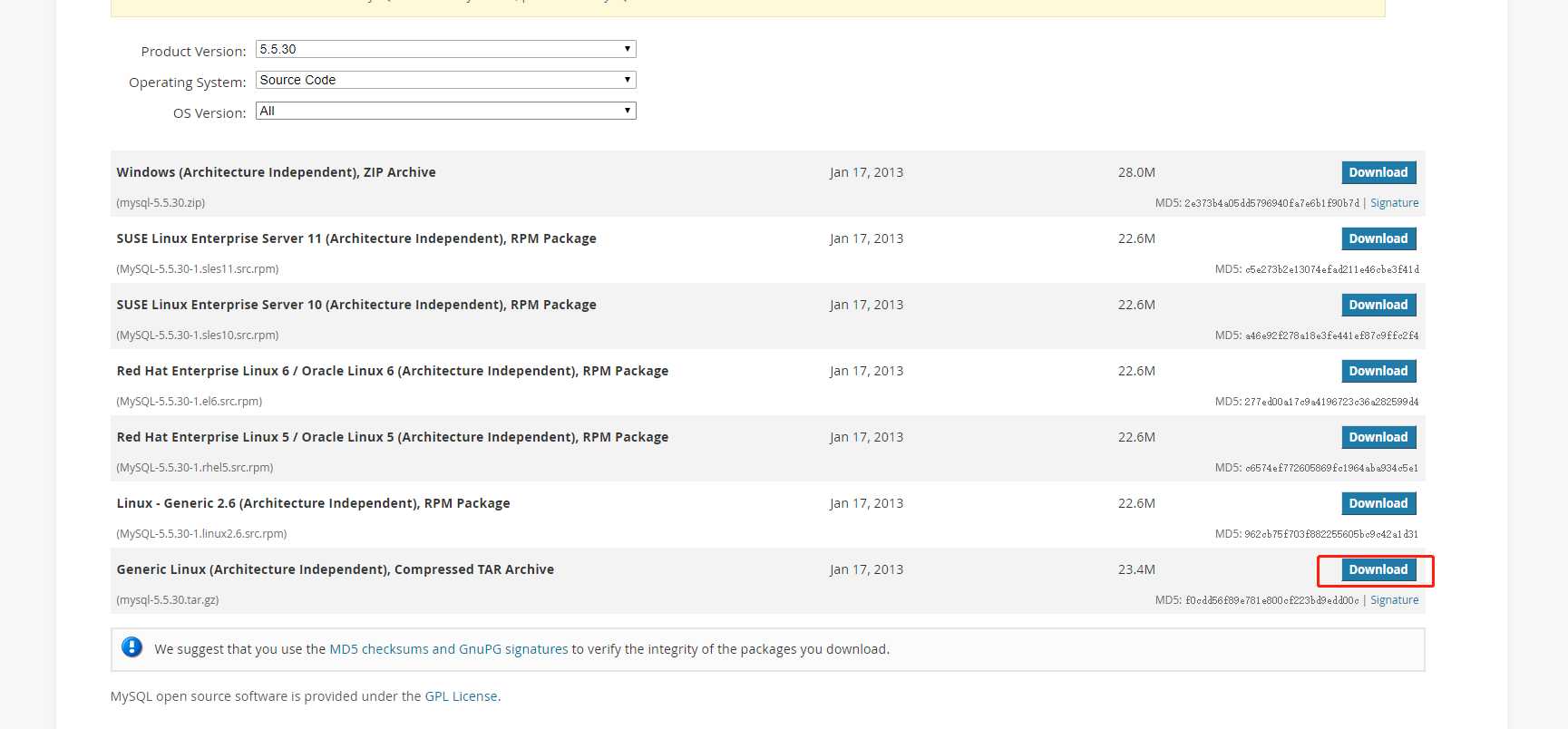Viewport: 1568px width, 729px height.
Task: Click the filename (MySQL-5.5.30-1.el6.src.rpm)
Action: pos(190,402)
